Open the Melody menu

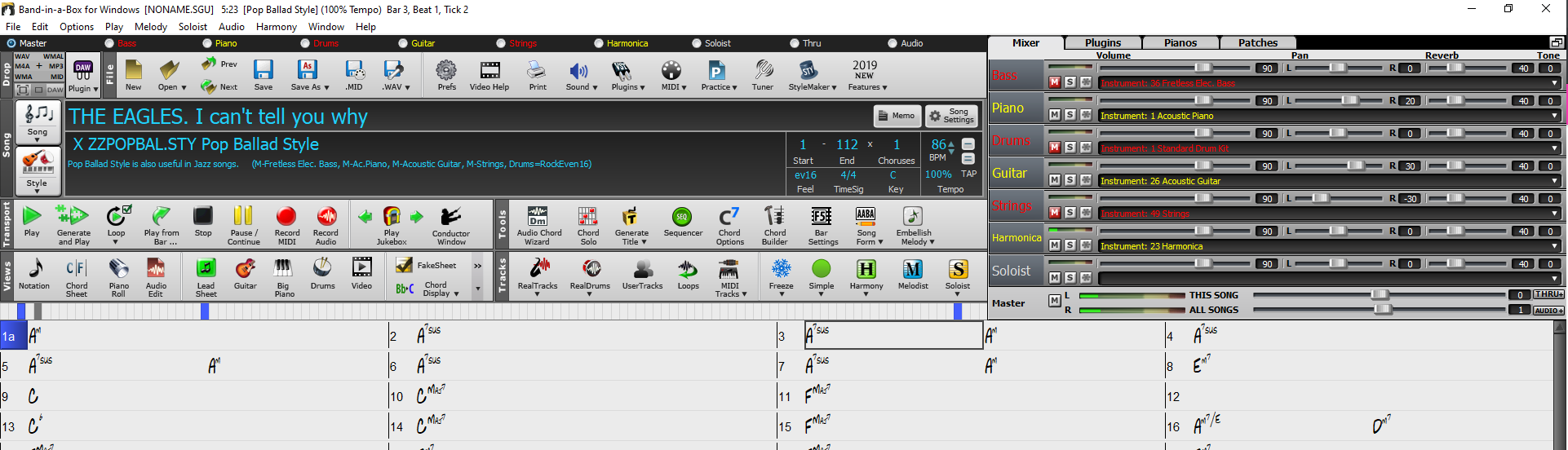click(151, 26)
